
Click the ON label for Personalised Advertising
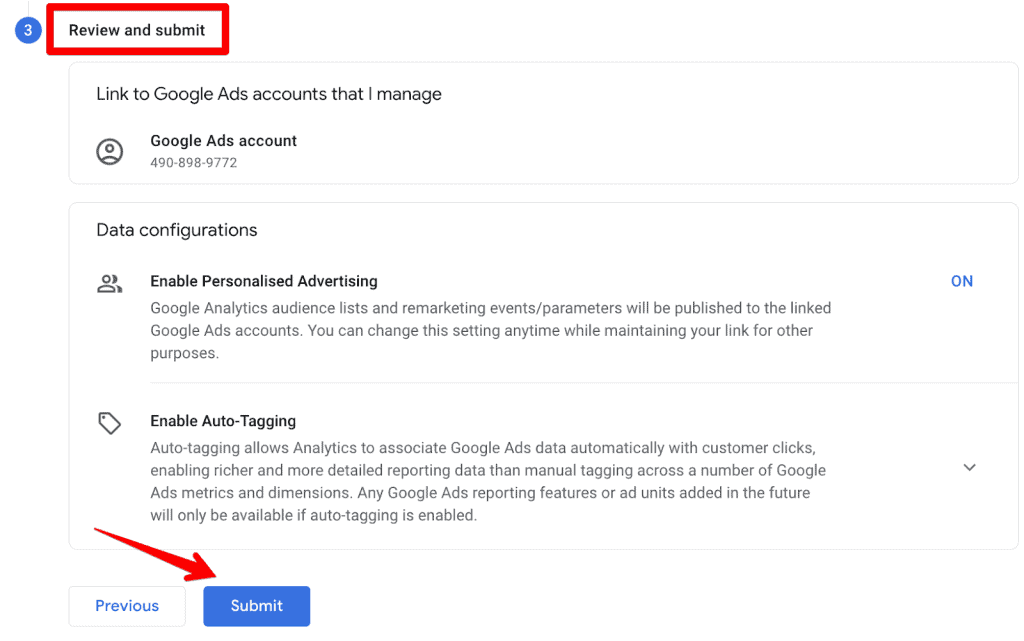point(962,281)
